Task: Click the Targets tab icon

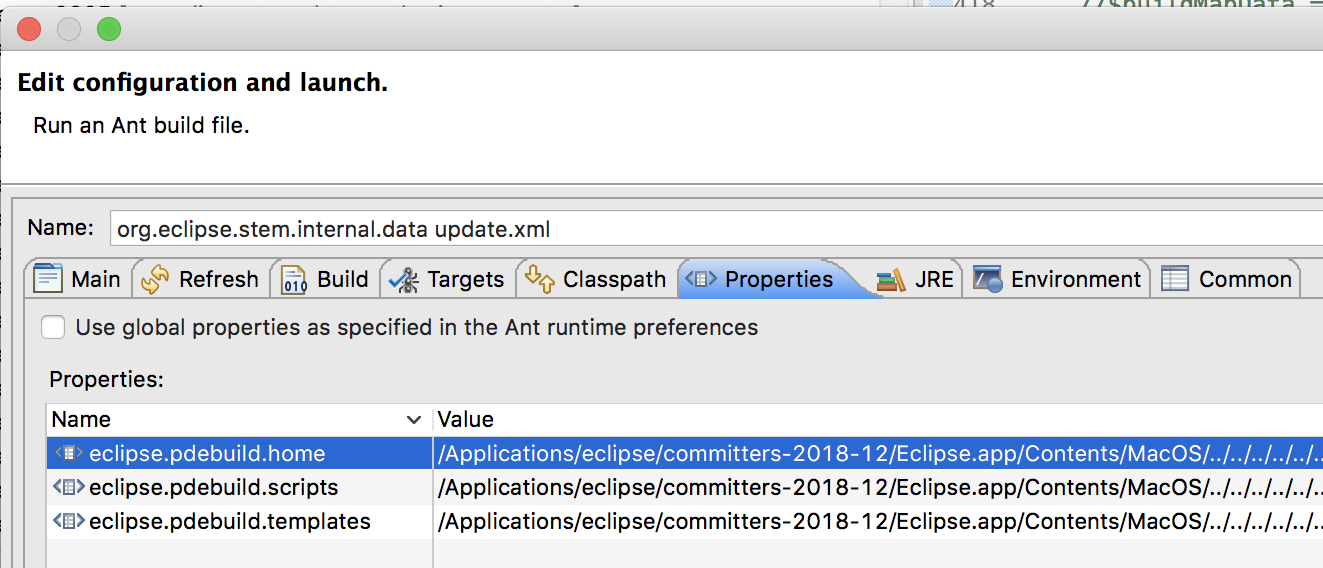Action: pos(404,279)
